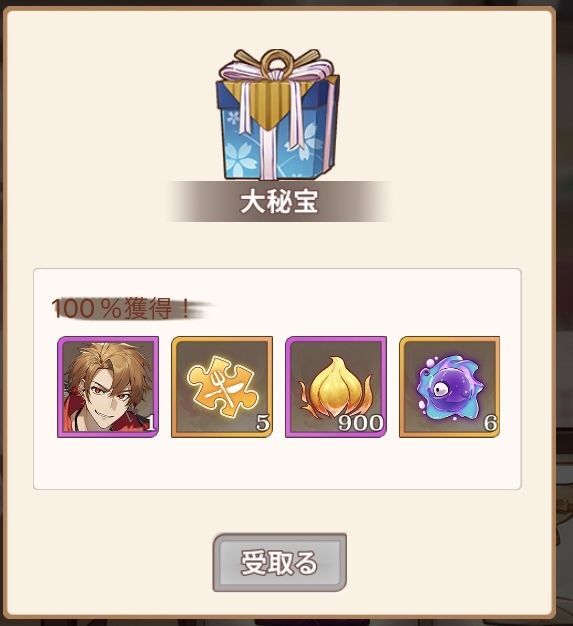Tap the quantity 5 on puzzle item
Viewport: 573px width, 626px height.
point(263,423)
